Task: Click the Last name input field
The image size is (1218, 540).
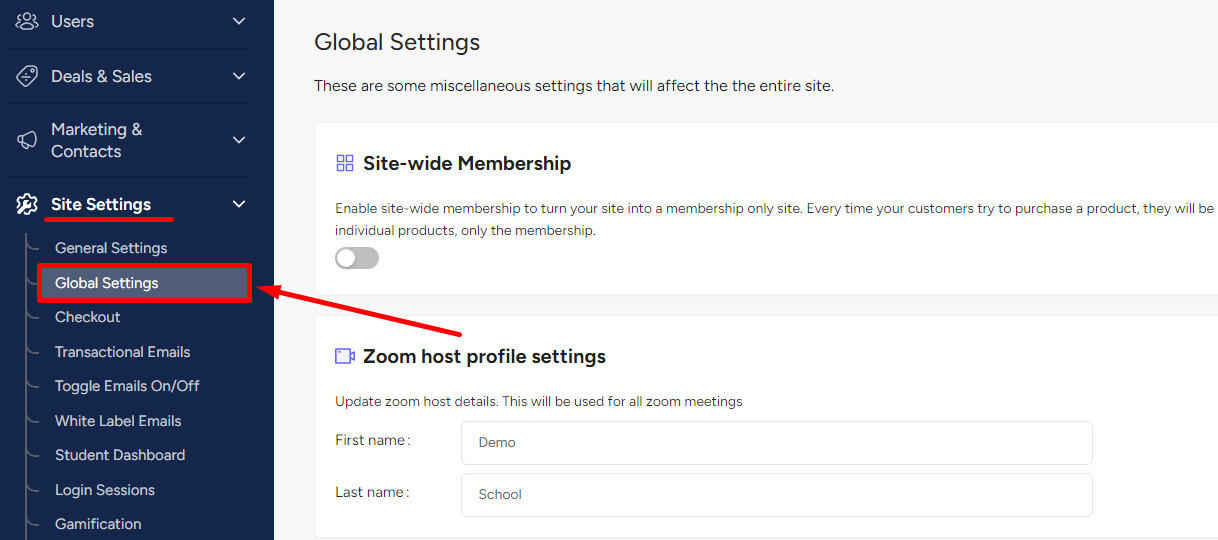Action: click(777, 495)
